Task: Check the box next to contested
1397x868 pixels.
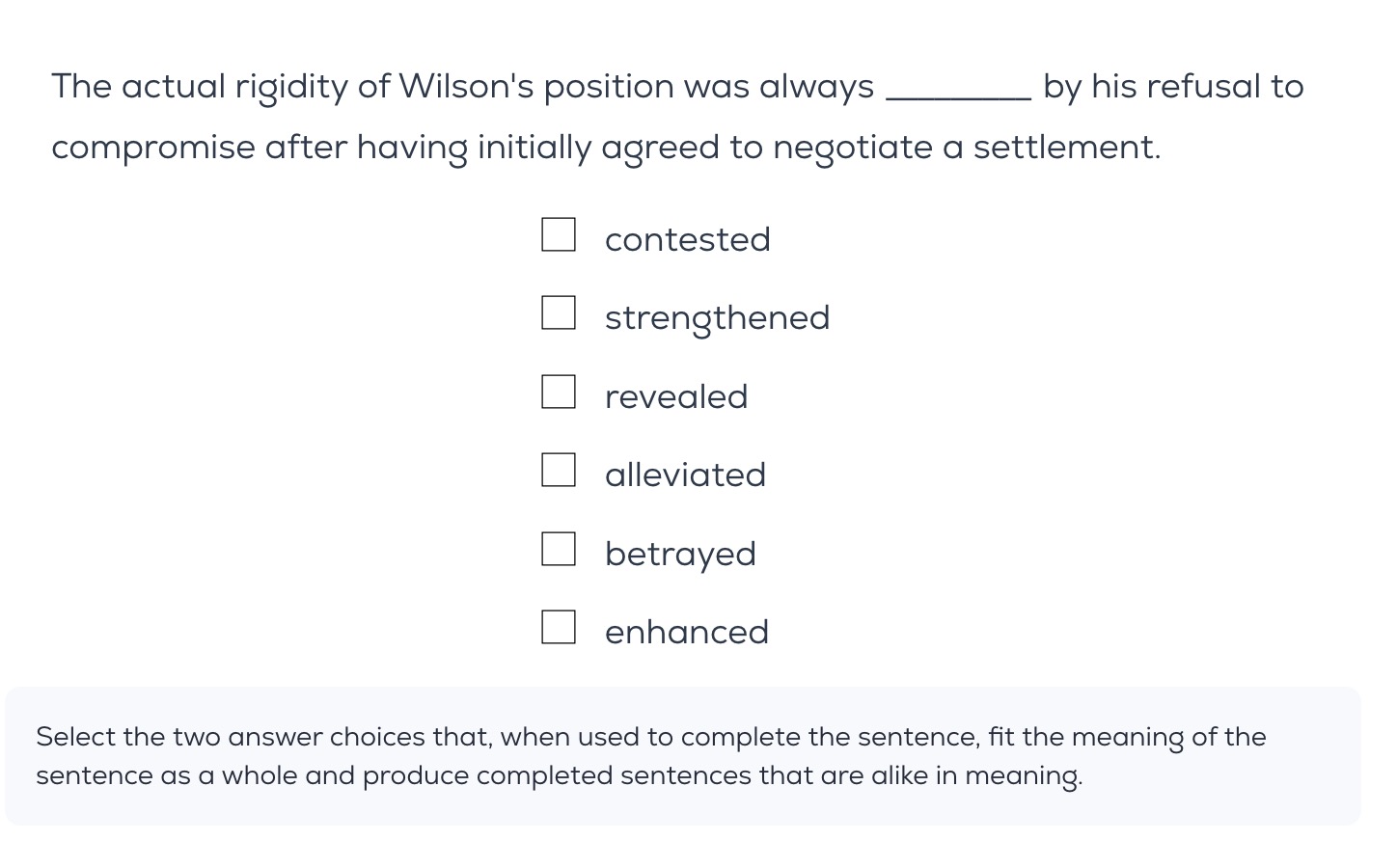Action: coord(559,234)
